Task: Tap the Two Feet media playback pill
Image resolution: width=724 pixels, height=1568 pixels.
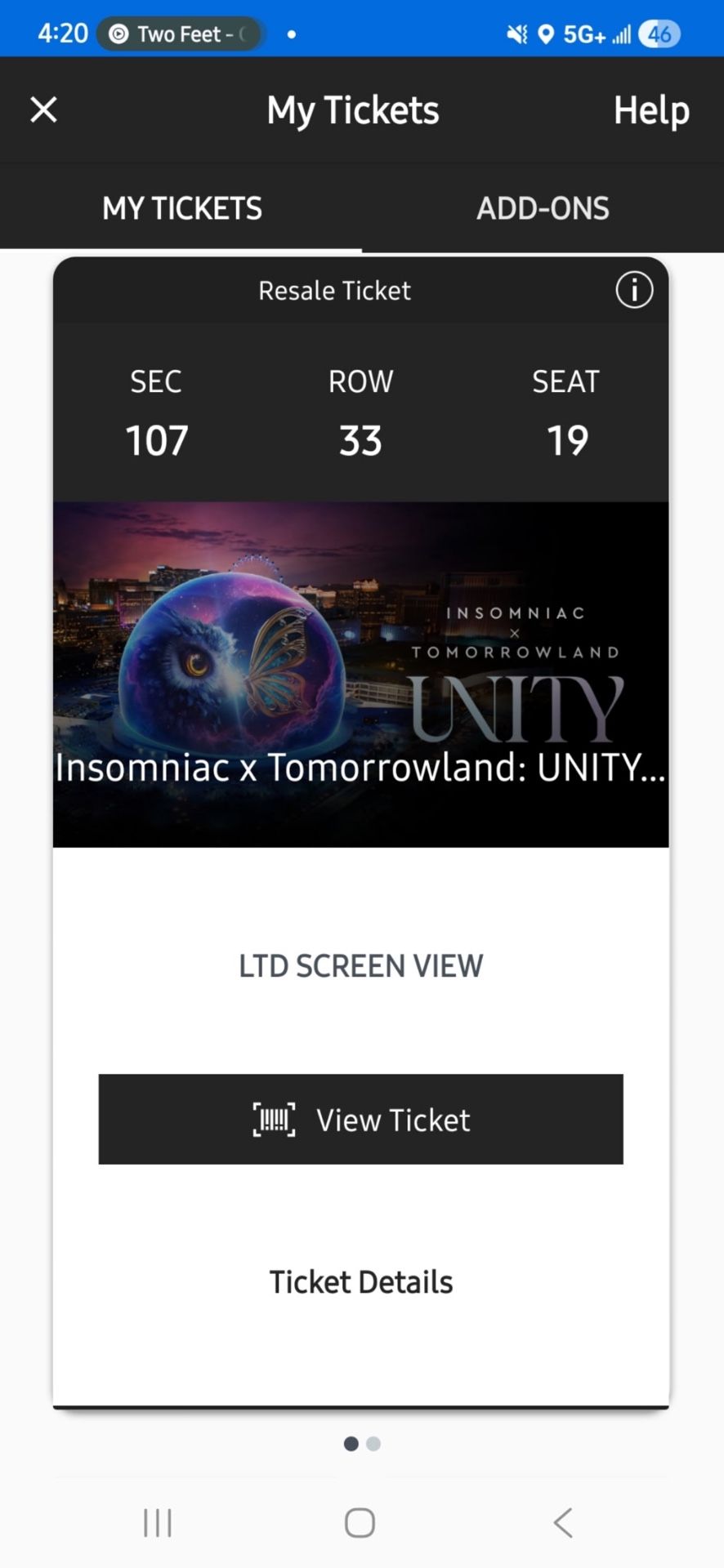Action: tap(181, 34)
